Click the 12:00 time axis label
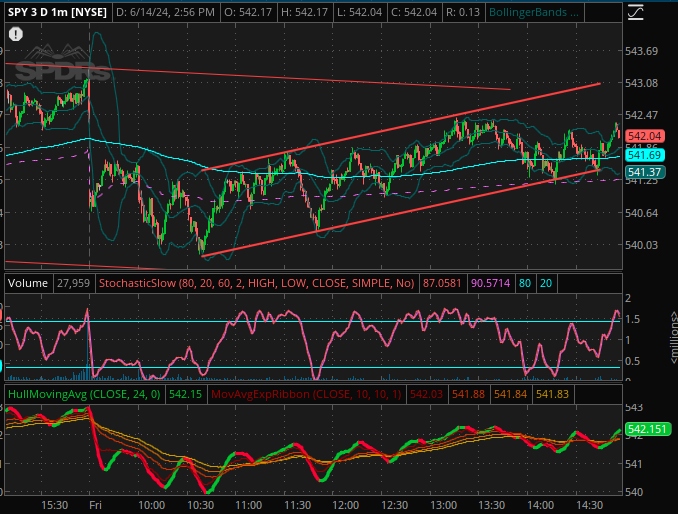The height and width of the screenshot is (514, 678). [x=344, y=506]
